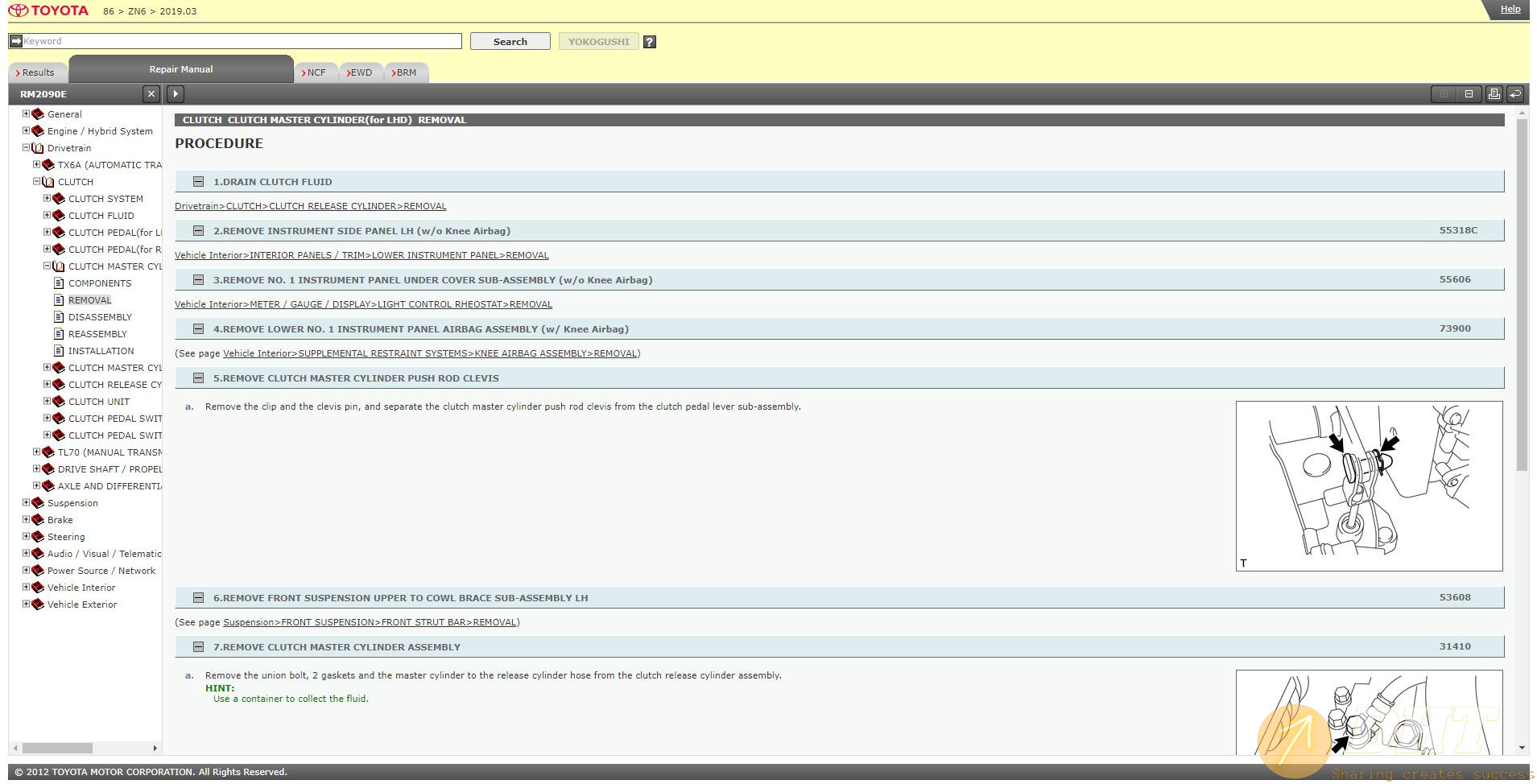
Task: Open the DISASSEMBLY document page icon
Action: click(x=59, y=317)
